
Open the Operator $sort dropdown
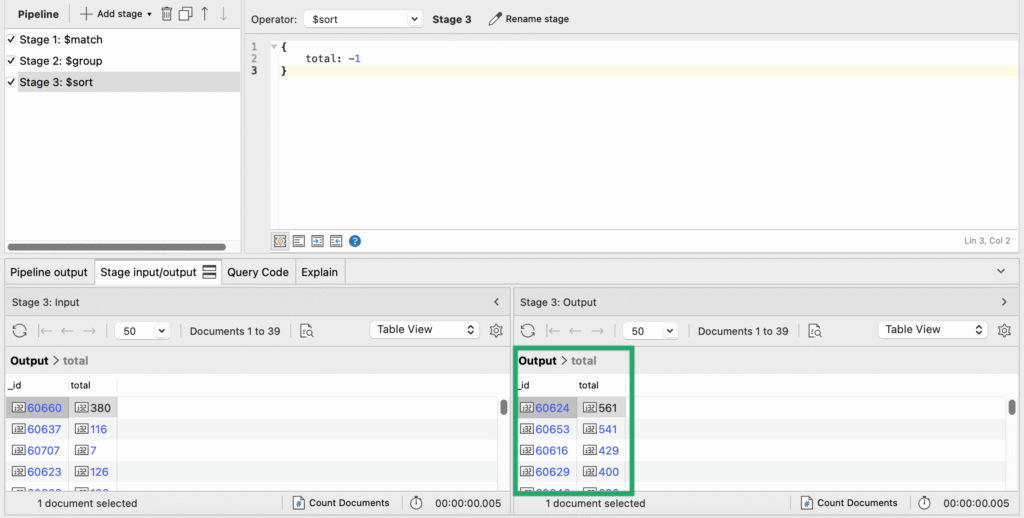click(x=362, y=19)
